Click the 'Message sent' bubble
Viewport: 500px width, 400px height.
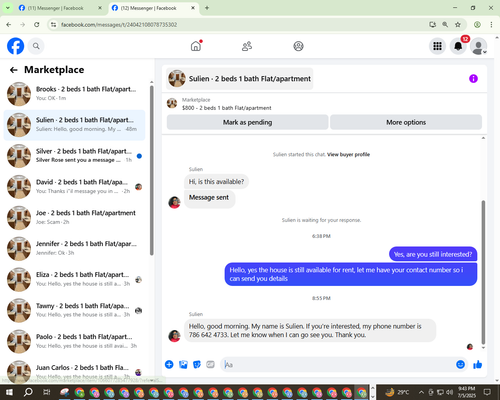209,198
